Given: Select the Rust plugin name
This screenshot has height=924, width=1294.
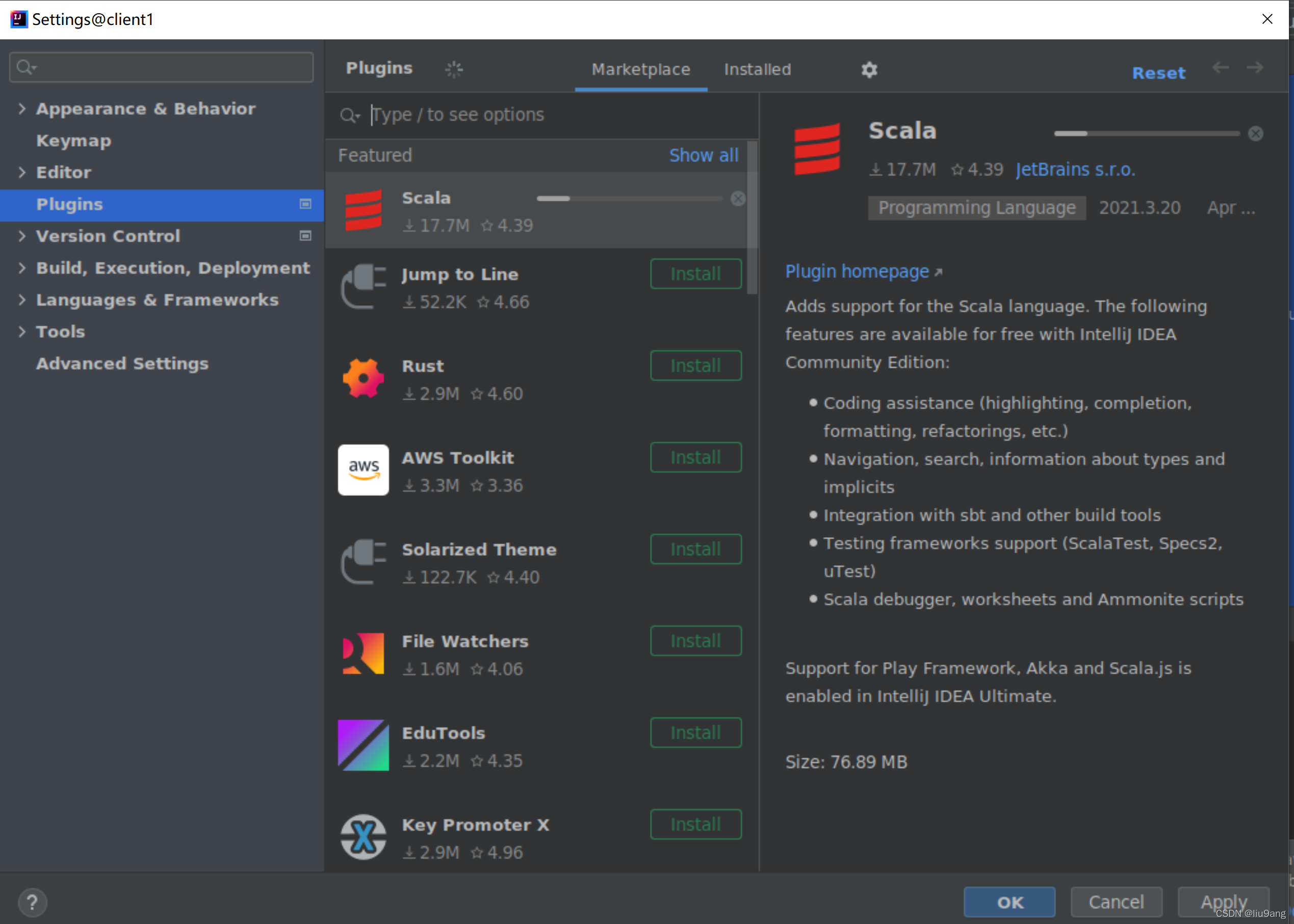Looking at the screenshot, I should 422,366.
